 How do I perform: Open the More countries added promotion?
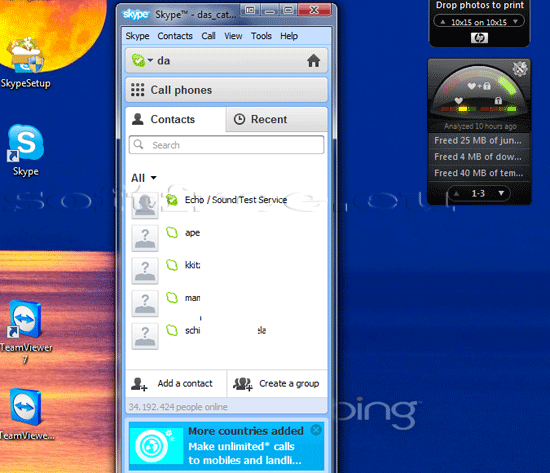[226, 446]
